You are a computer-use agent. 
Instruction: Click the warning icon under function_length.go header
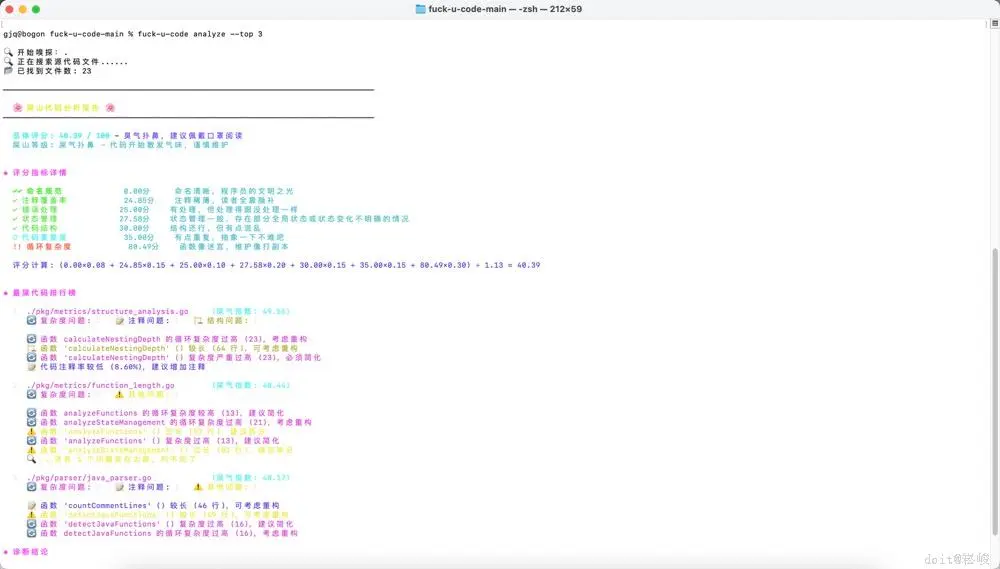pos(119,394)
